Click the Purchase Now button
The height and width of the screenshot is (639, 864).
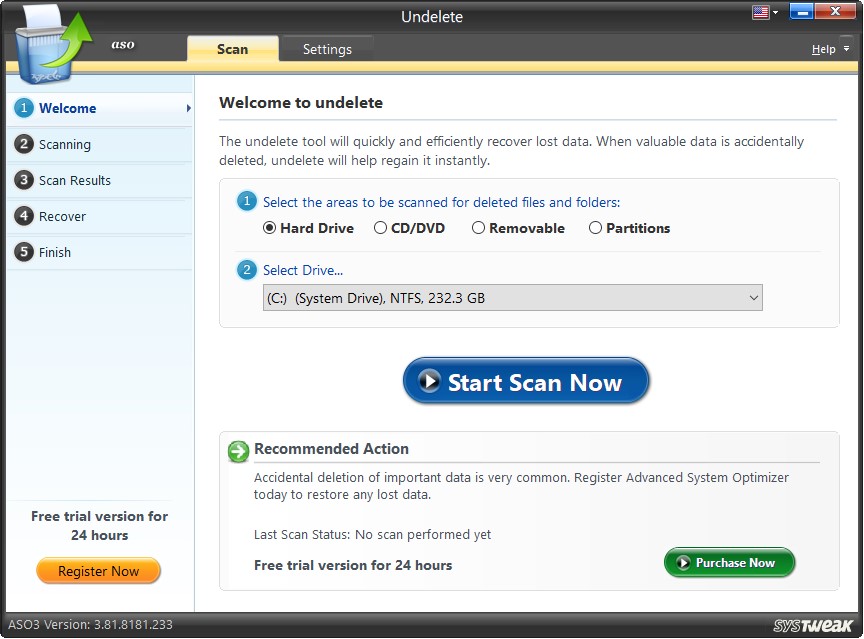pos(729,562)
